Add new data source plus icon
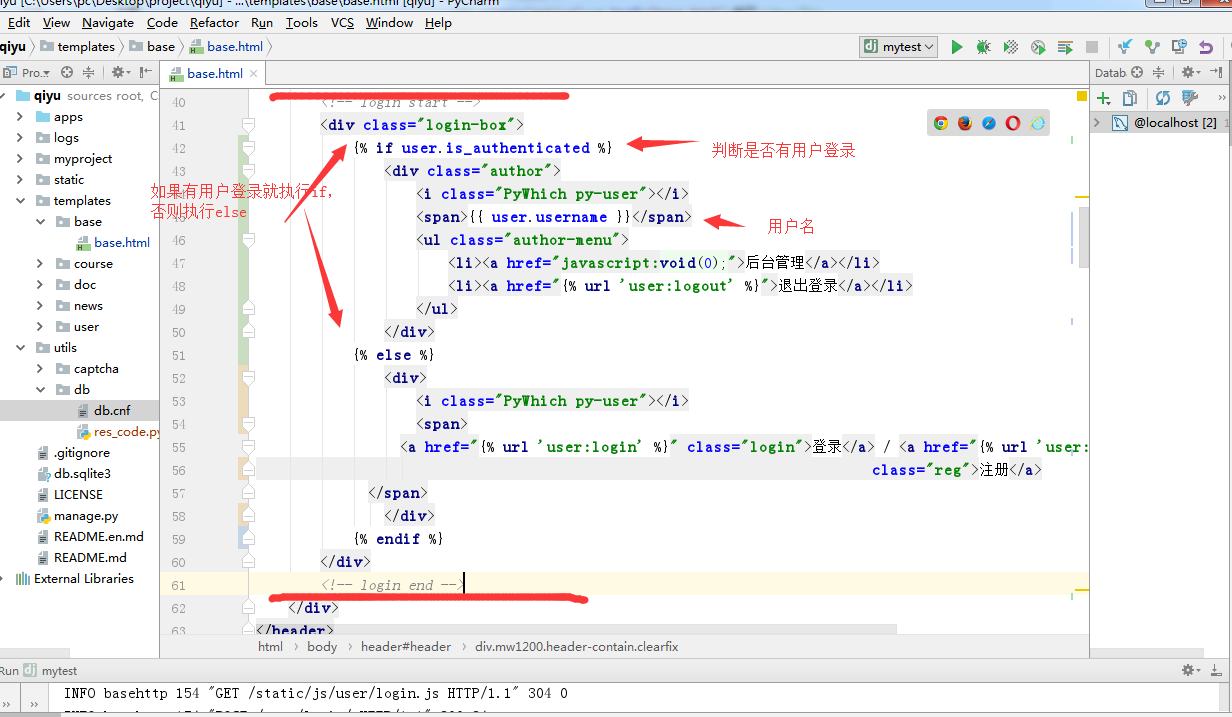Image resolution: width=1232 pixels, height=717 pixels. pos(1104,98)
